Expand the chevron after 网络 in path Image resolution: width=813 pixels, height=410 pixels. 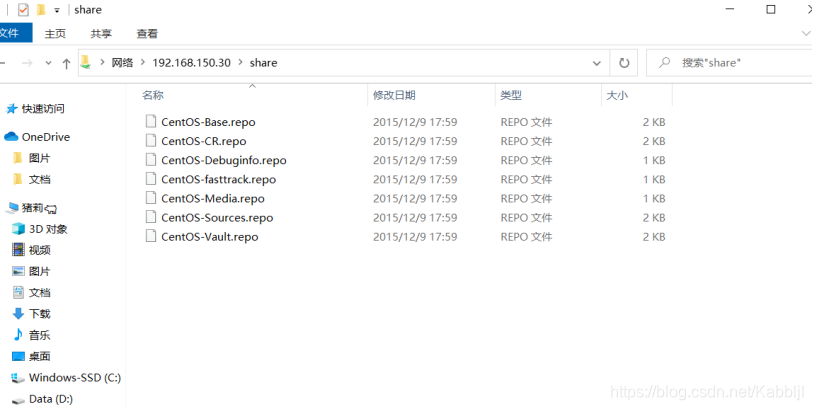(x=143, y=63)
